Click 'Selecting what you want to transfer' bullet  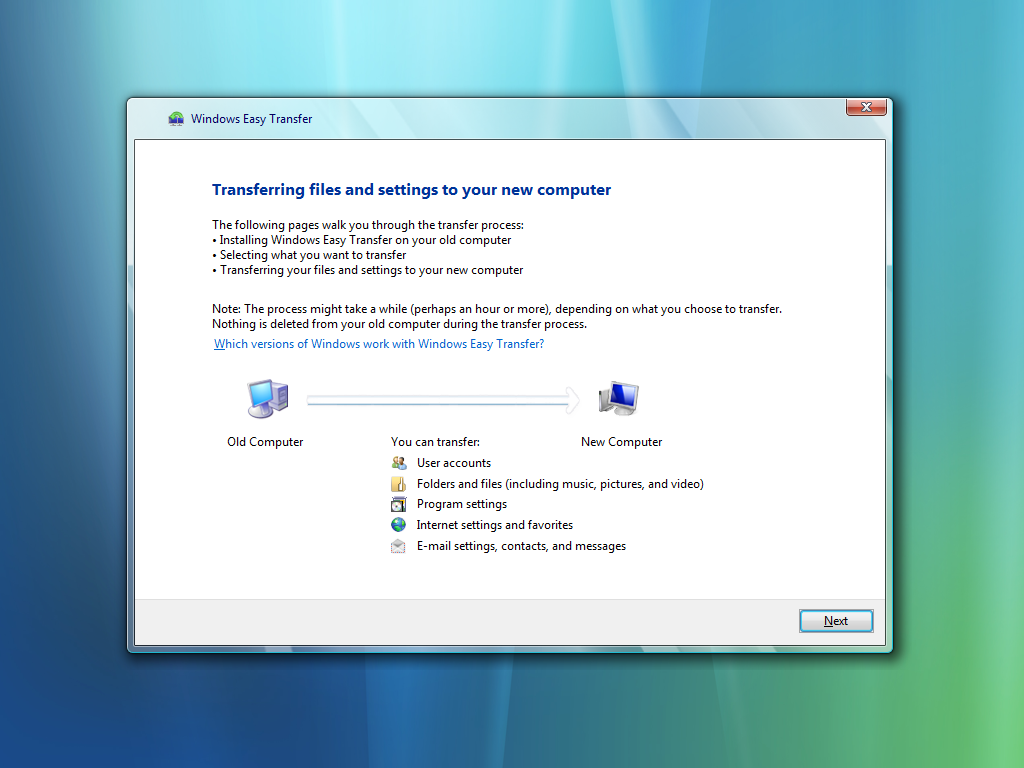309,255
